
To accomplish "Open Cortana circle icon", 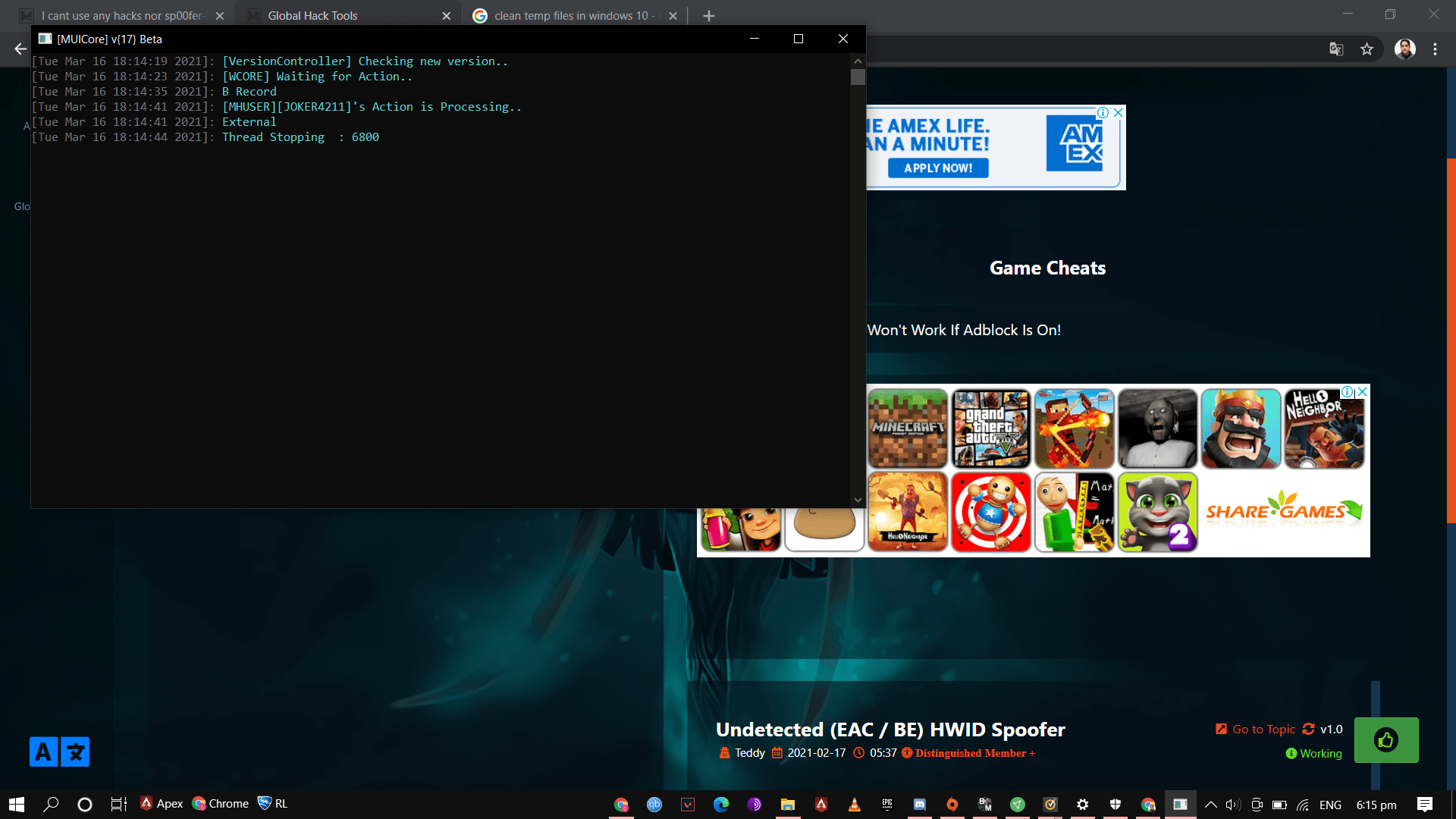I will (x=85, y=804).
